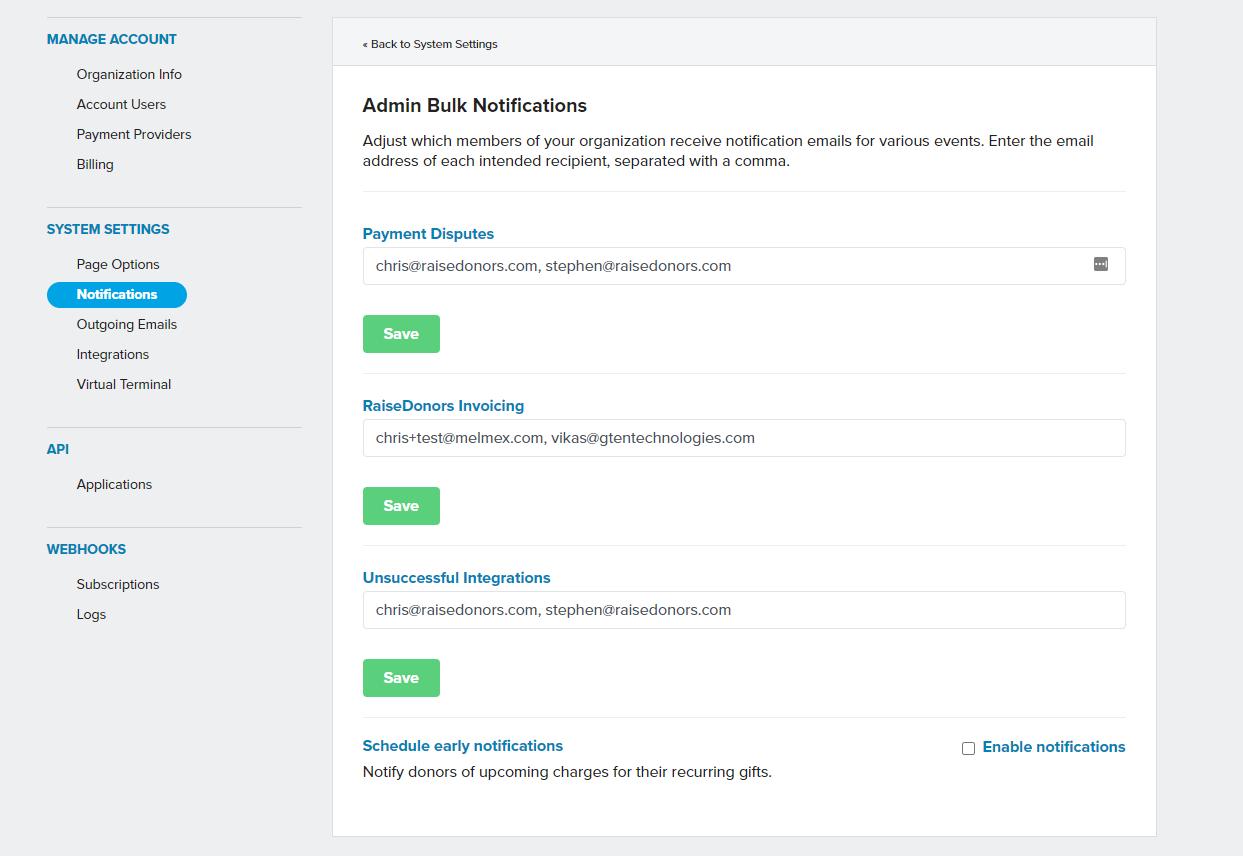Save the Payment Disputes recipients
Screen dimensions: 1243x856
click(x=401, y=334)
